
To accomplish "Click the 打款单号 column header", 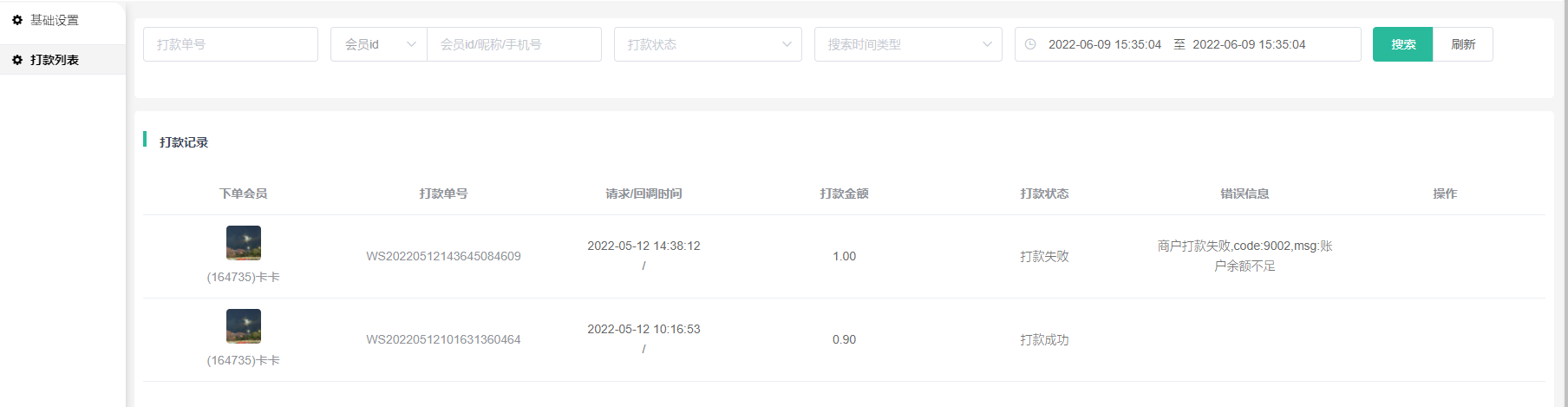I will point(443,194).
